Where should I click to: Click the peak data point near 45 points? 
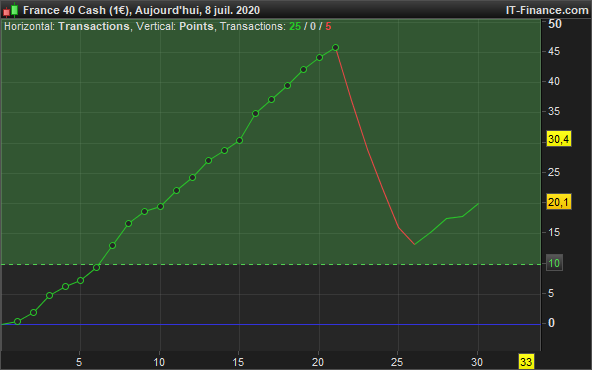coord(335,48)
